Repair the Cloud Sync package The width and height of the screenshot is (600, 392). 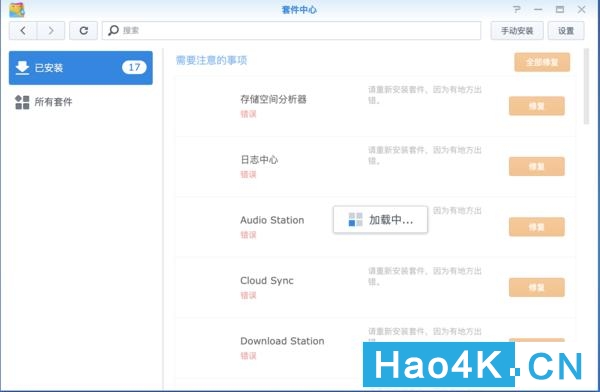[x=536, y=287]
